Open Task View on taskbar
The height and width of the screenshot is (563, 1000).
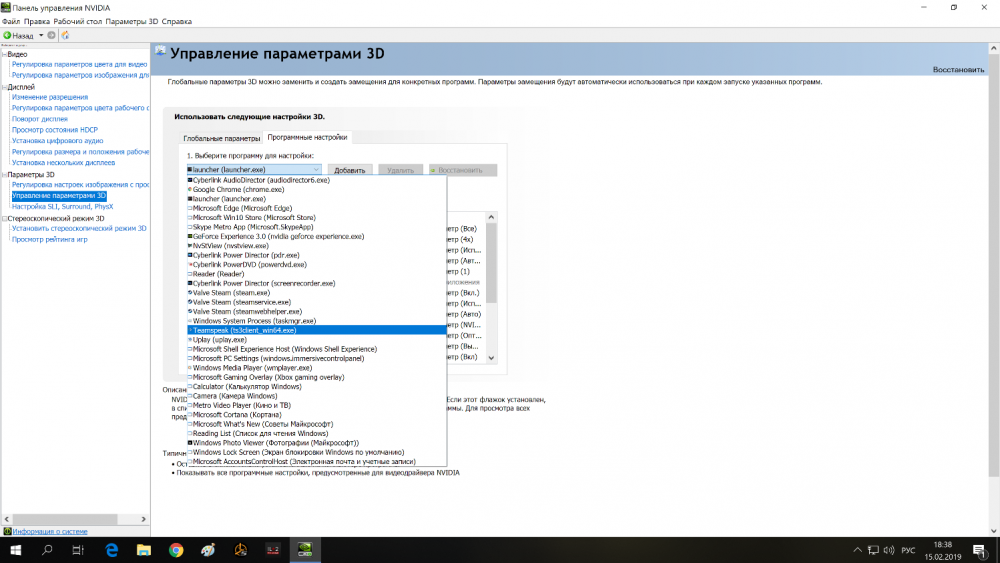click(78, 550)
